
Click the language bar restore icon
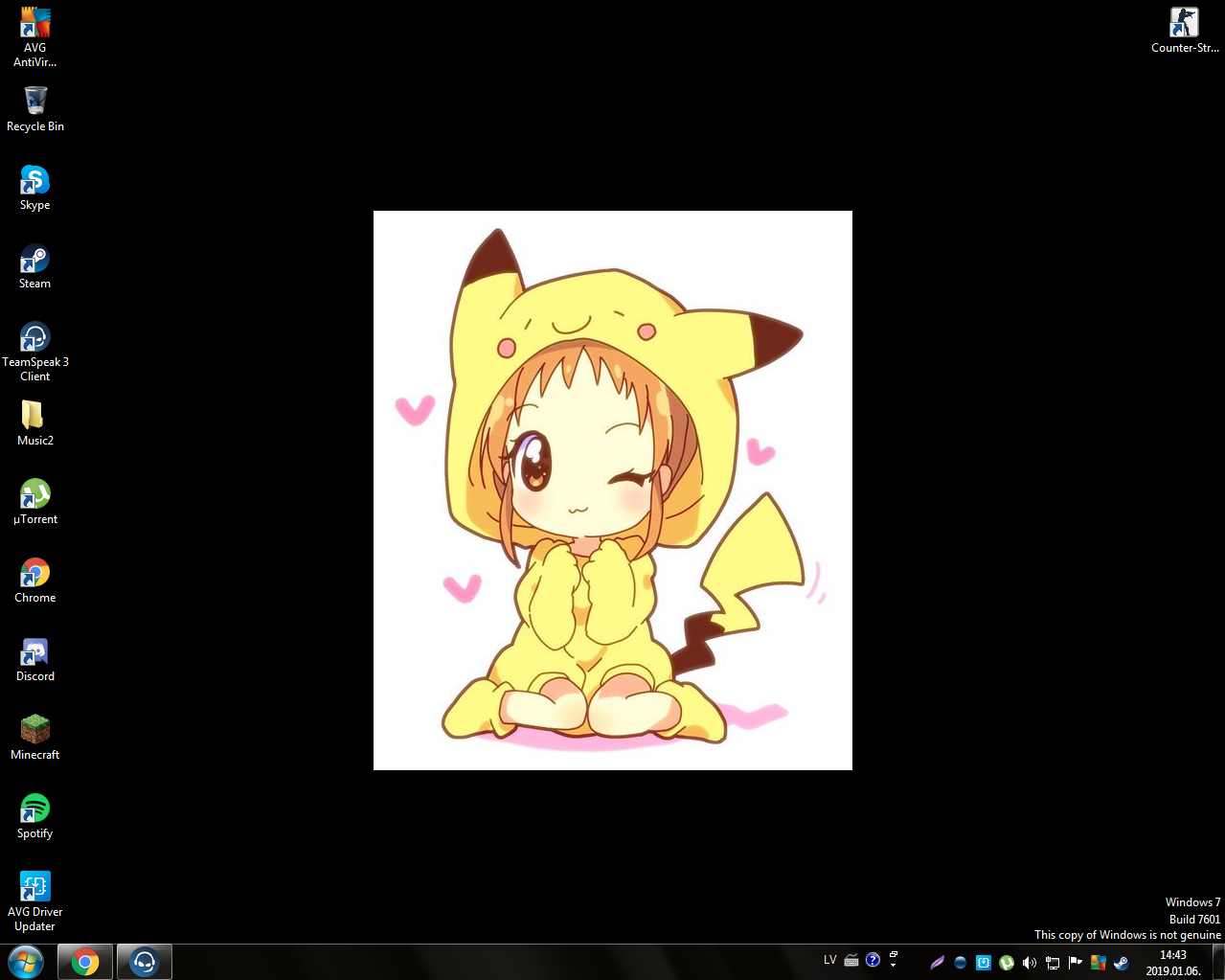click(x=894, y=955)
